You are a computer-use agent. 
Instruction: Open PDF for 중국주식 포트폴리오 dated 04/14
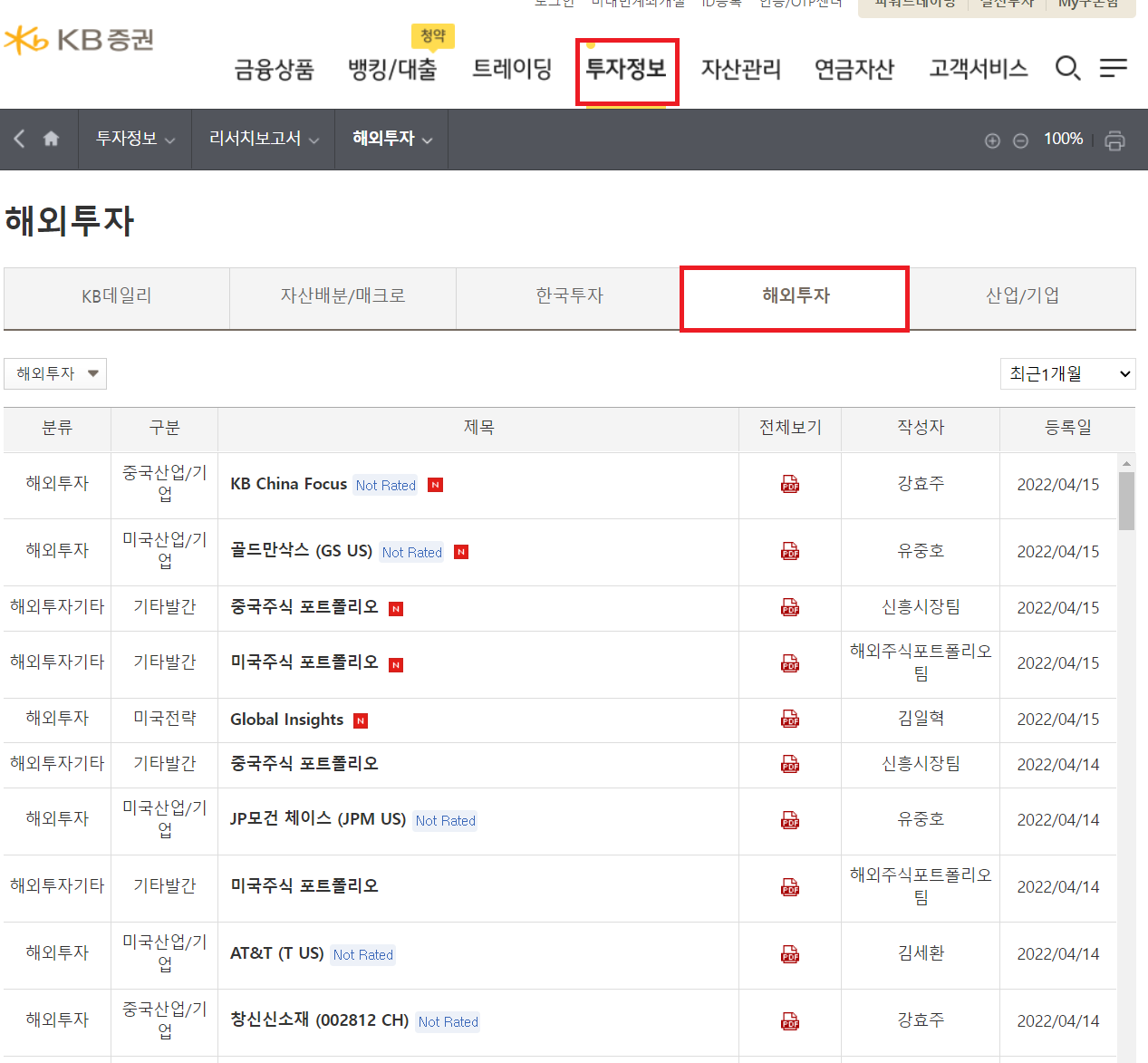790,765
